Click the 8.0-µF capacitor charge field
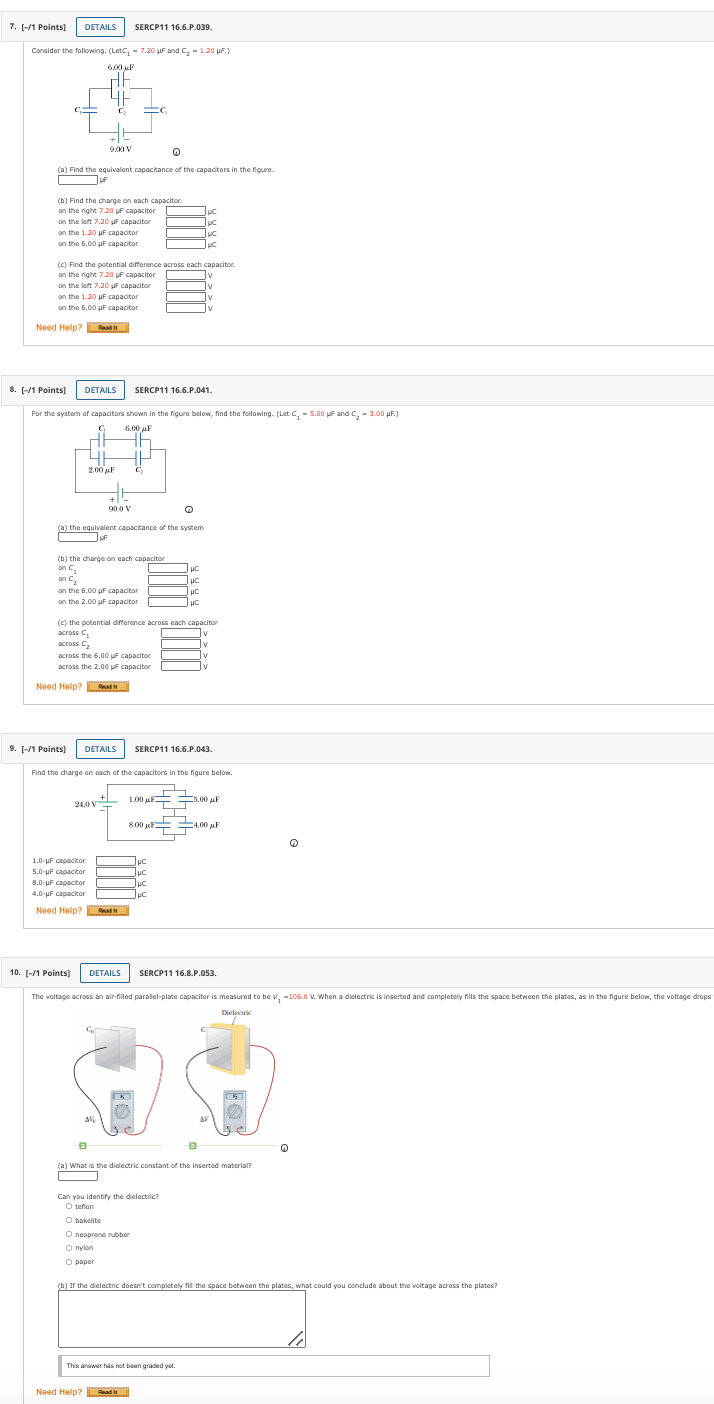 click(x=115, y=883)
